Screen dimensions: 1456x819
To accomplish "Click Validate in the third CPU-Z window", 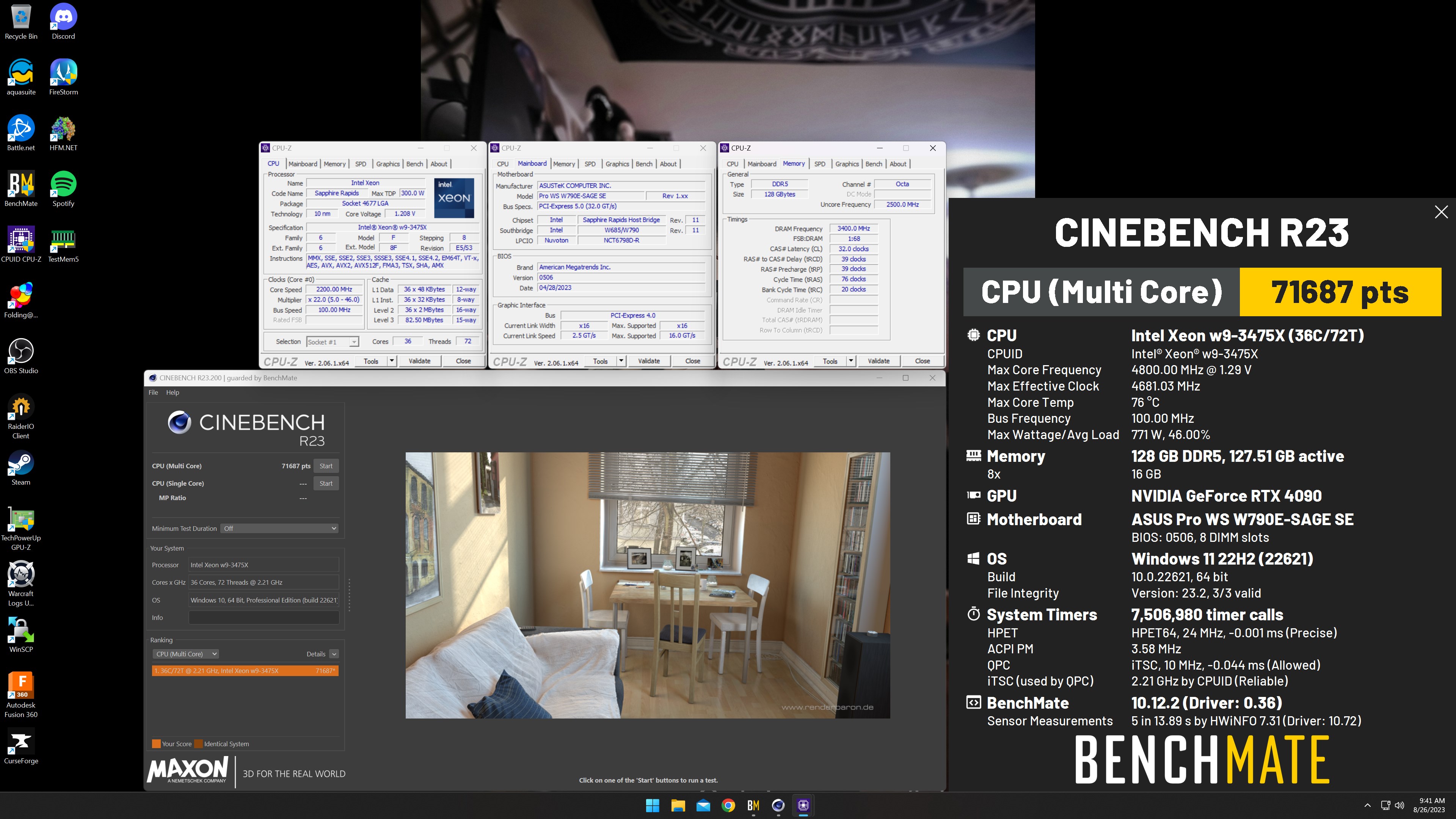I will click(x=879, y=361).
